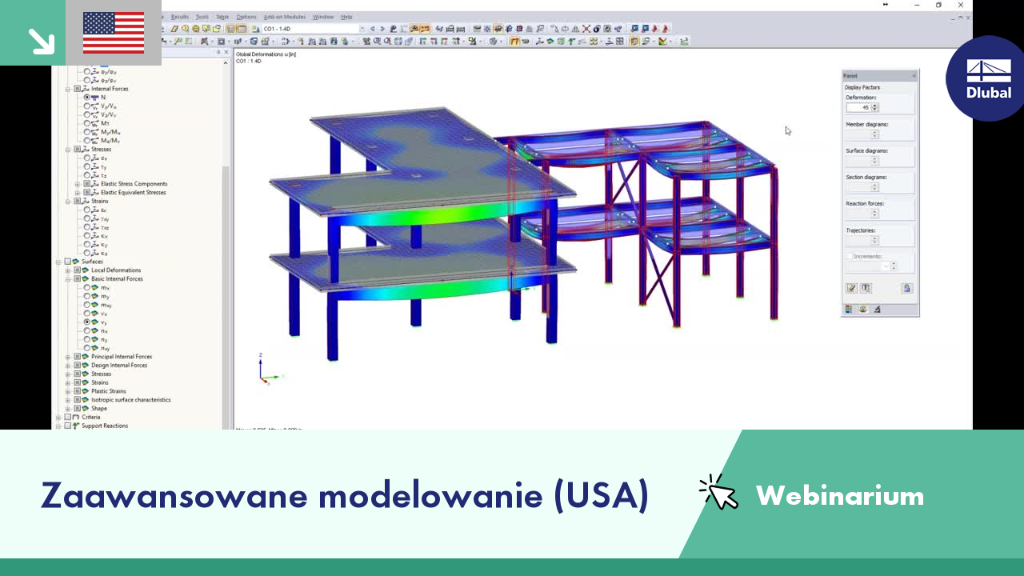Collapse the Basic Internal Forces node
This screenshot has height=576, width=1024.
click(x=68, y=279)
